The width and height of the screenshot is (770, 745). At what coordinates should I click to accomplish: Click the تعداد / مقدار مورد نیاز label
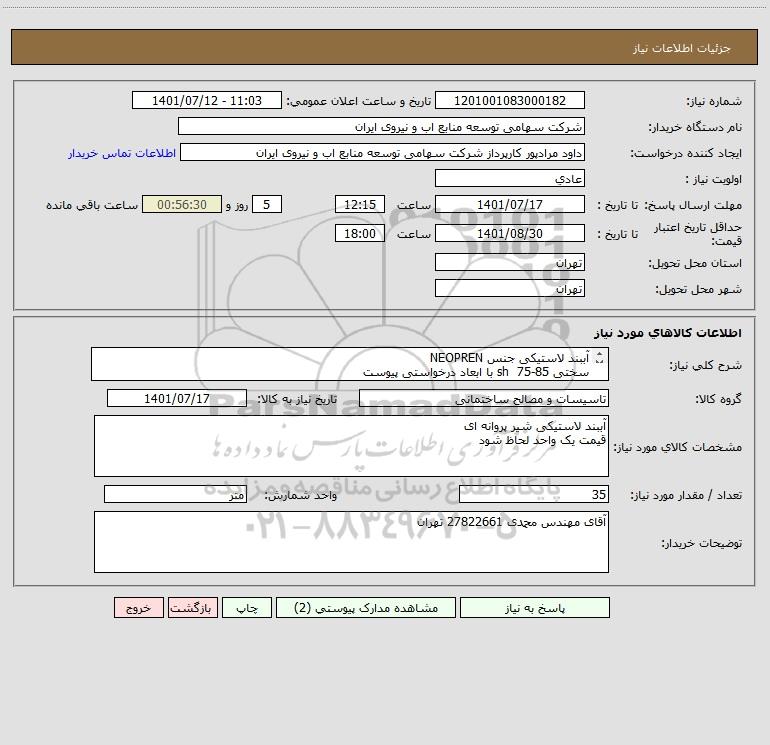point(686,495)
